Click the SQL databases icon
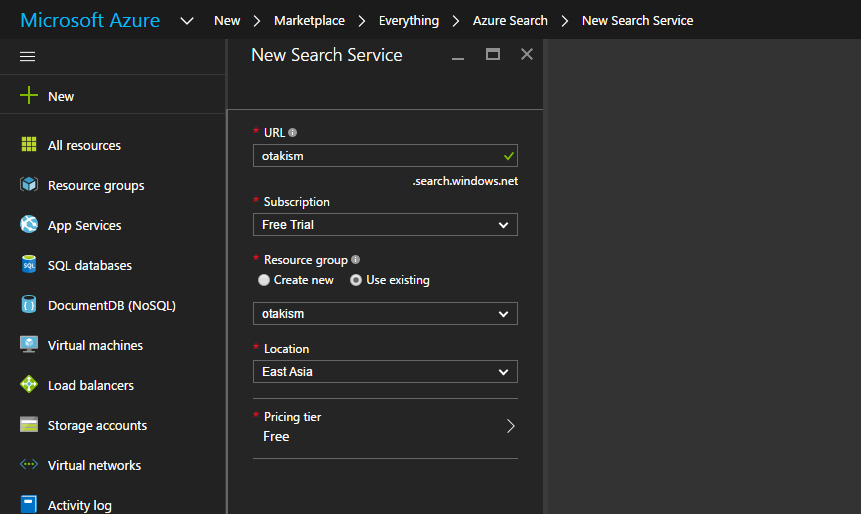The height and width of the screenshot is (514, 861). tap(29, 265)
